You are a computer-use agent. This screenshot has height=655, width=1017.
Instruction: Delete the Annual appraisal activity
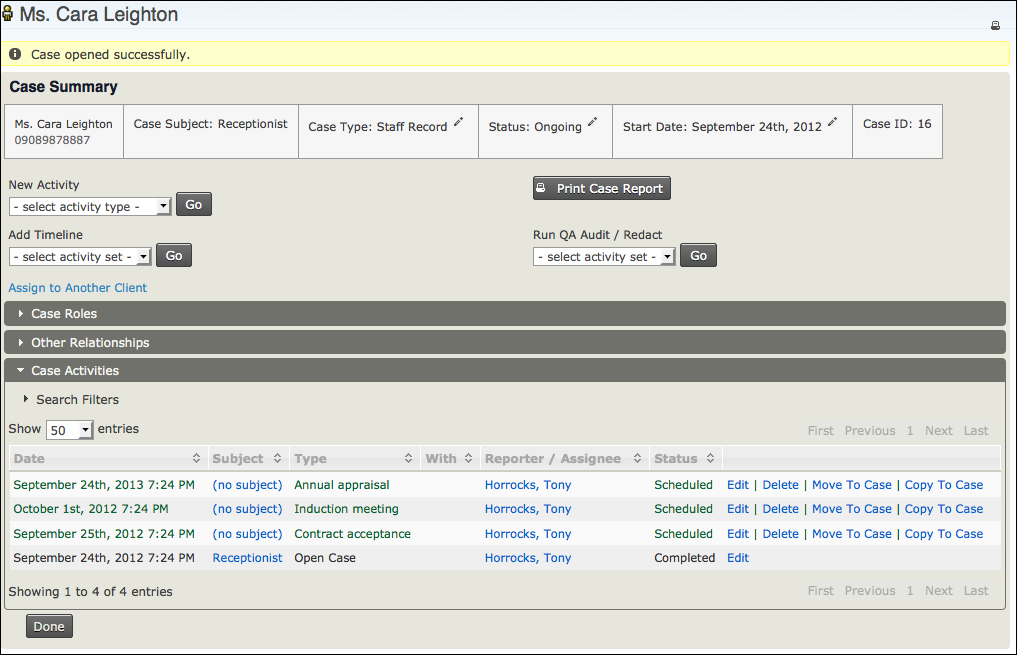tap(780, 485)
